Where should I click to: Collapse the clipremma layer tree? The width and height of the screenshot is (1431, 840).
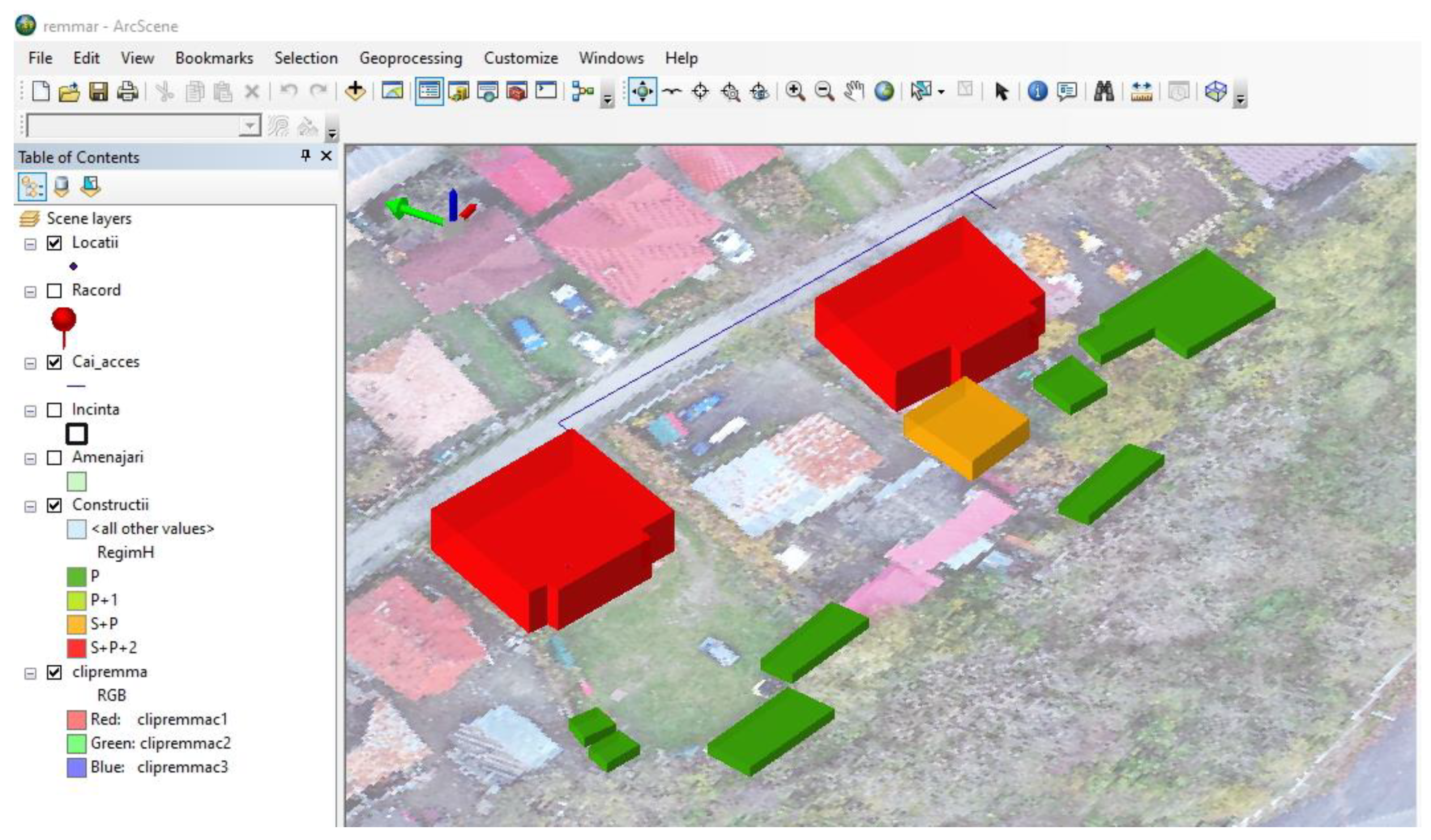pos(30,673)
